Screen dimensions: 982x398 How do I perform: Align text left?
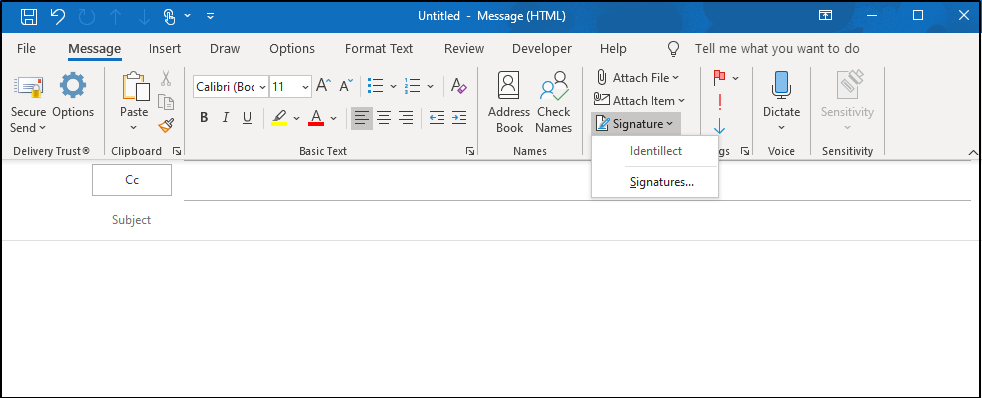point(361,117)
